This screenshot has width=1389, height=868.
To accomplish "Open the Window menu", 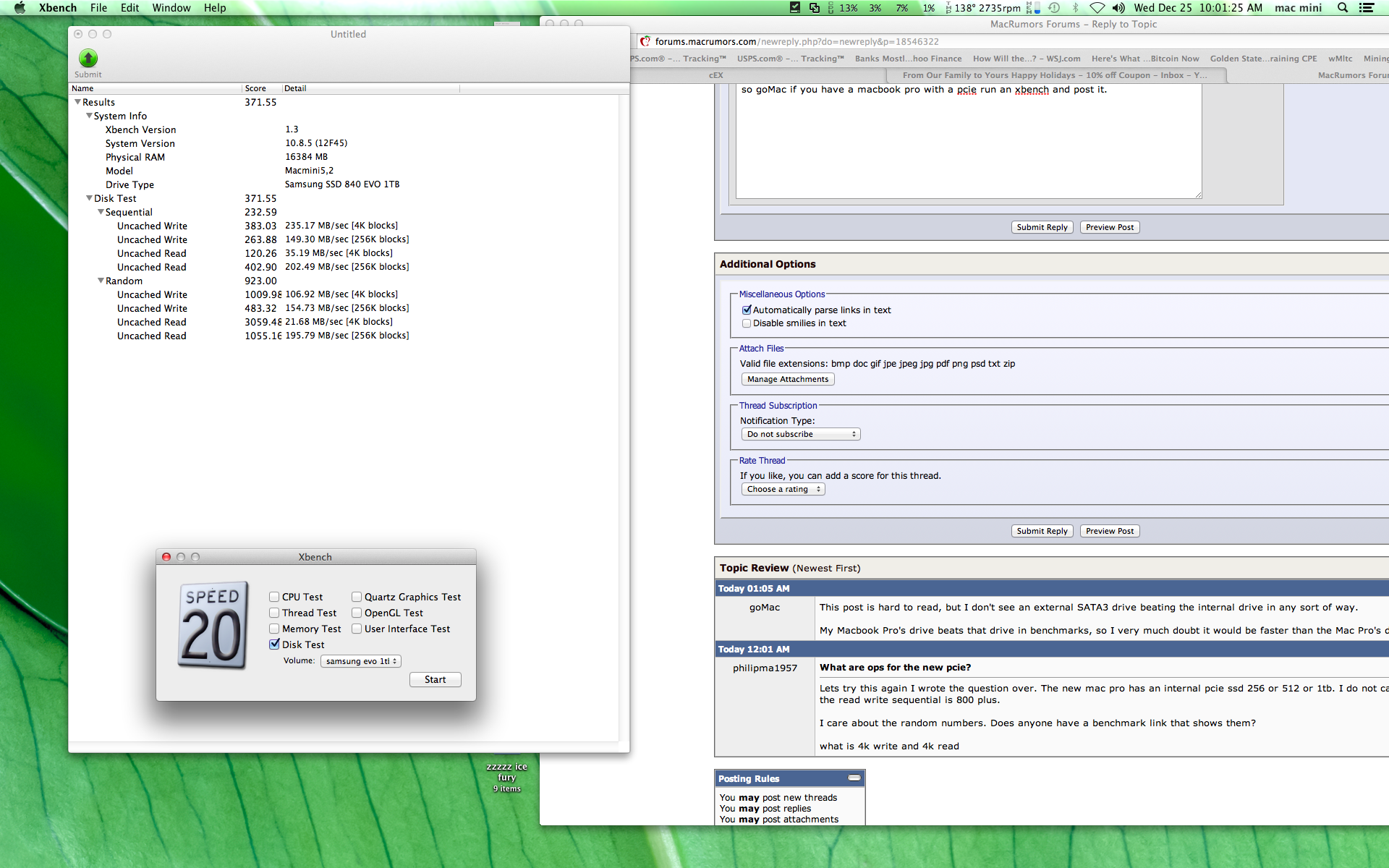I will 171,8.
